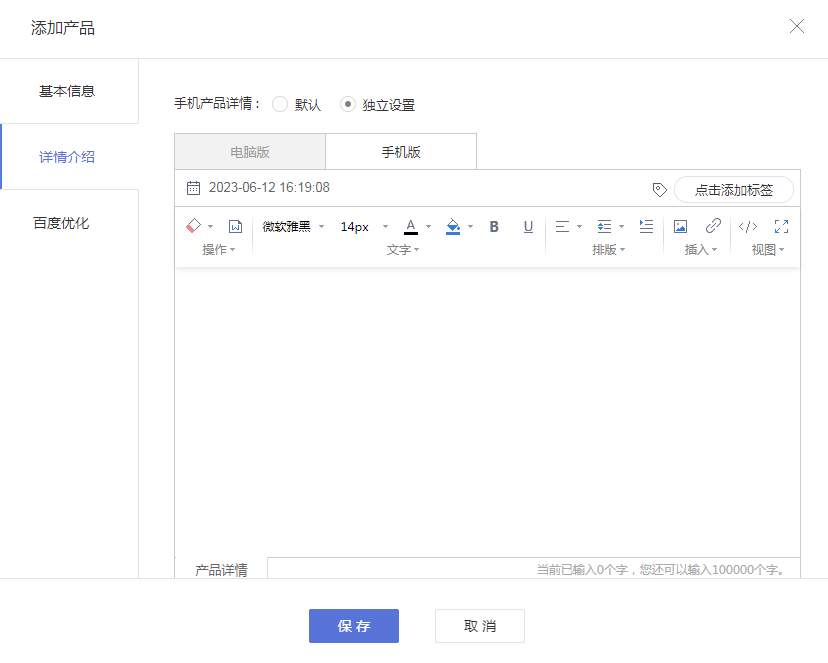This screenshot has width=828, height=663.
Task: Click the eraser clear-format icon
Action: tap(194, 226)
